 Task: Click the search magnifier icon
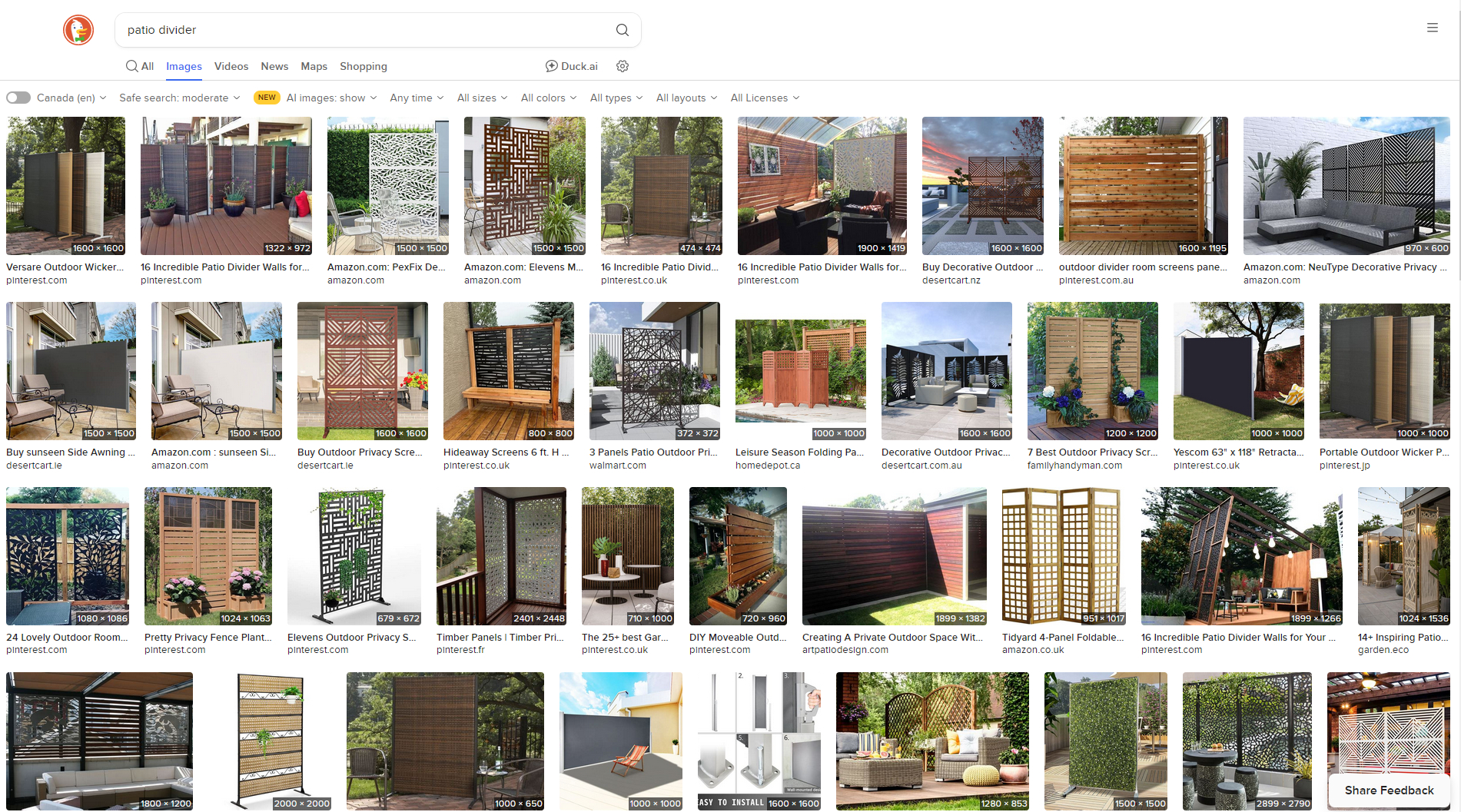click(623, 30)
